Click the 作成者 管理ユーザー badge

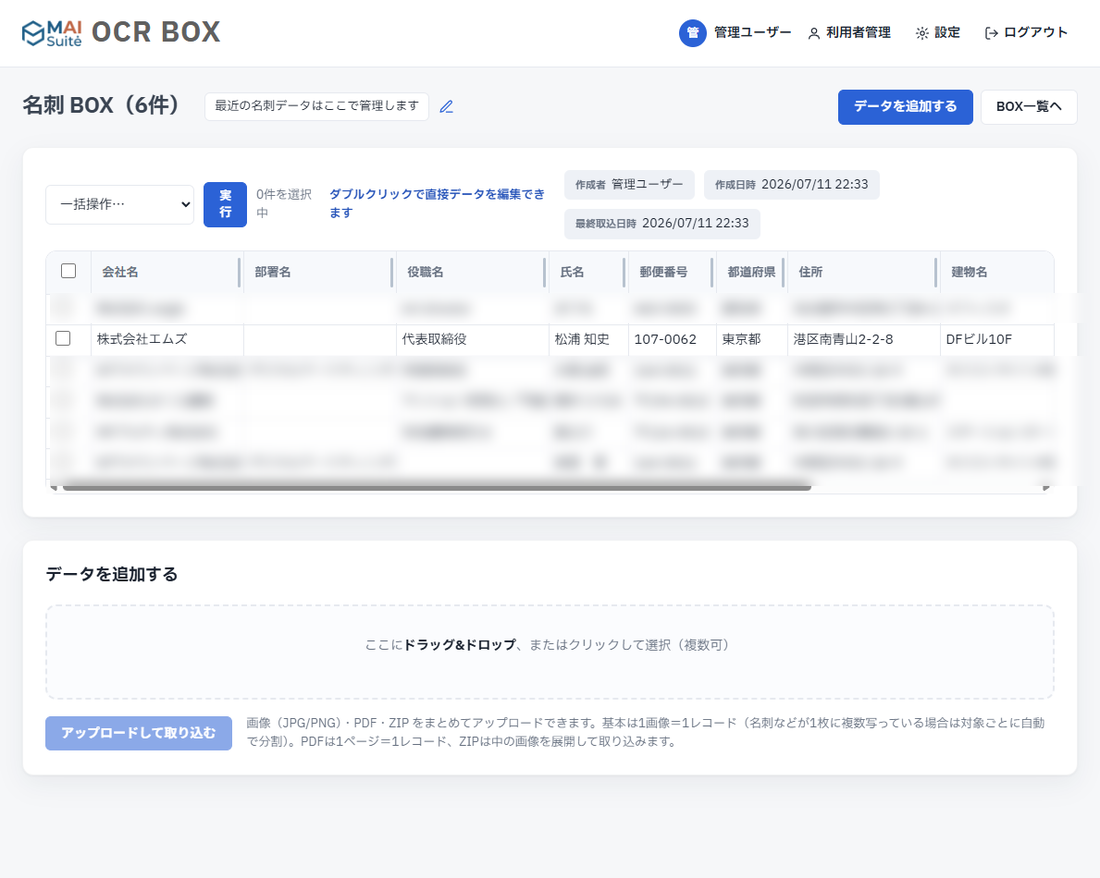pyautogui.click(x=629, y=184)
